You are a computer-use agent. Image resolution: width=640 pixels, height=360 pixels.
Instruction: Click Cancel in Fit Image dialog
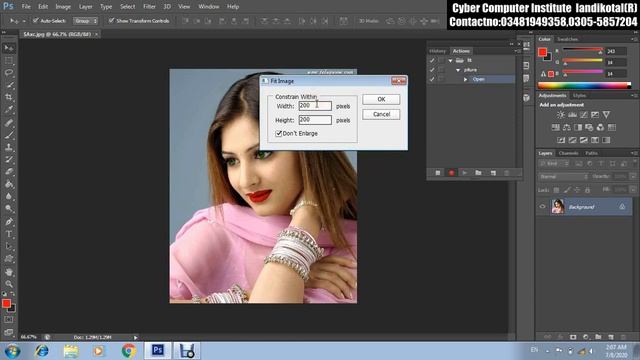(381, 114)
